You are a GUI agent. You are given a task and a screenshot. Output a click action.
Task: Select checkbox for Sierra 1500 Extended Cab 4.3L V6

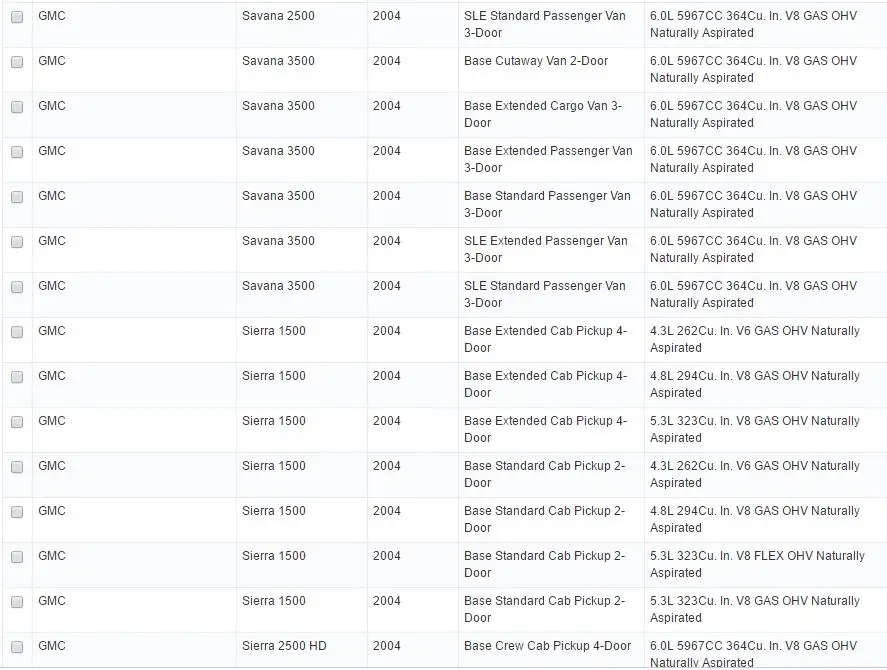pos(17,332)
